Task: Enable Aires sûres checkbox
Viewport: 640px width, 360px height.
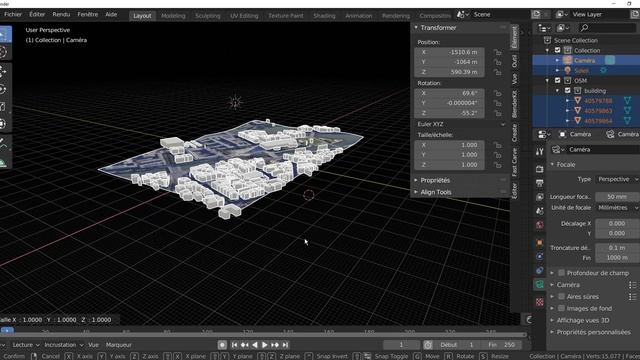Action: (x=562, y=296)
